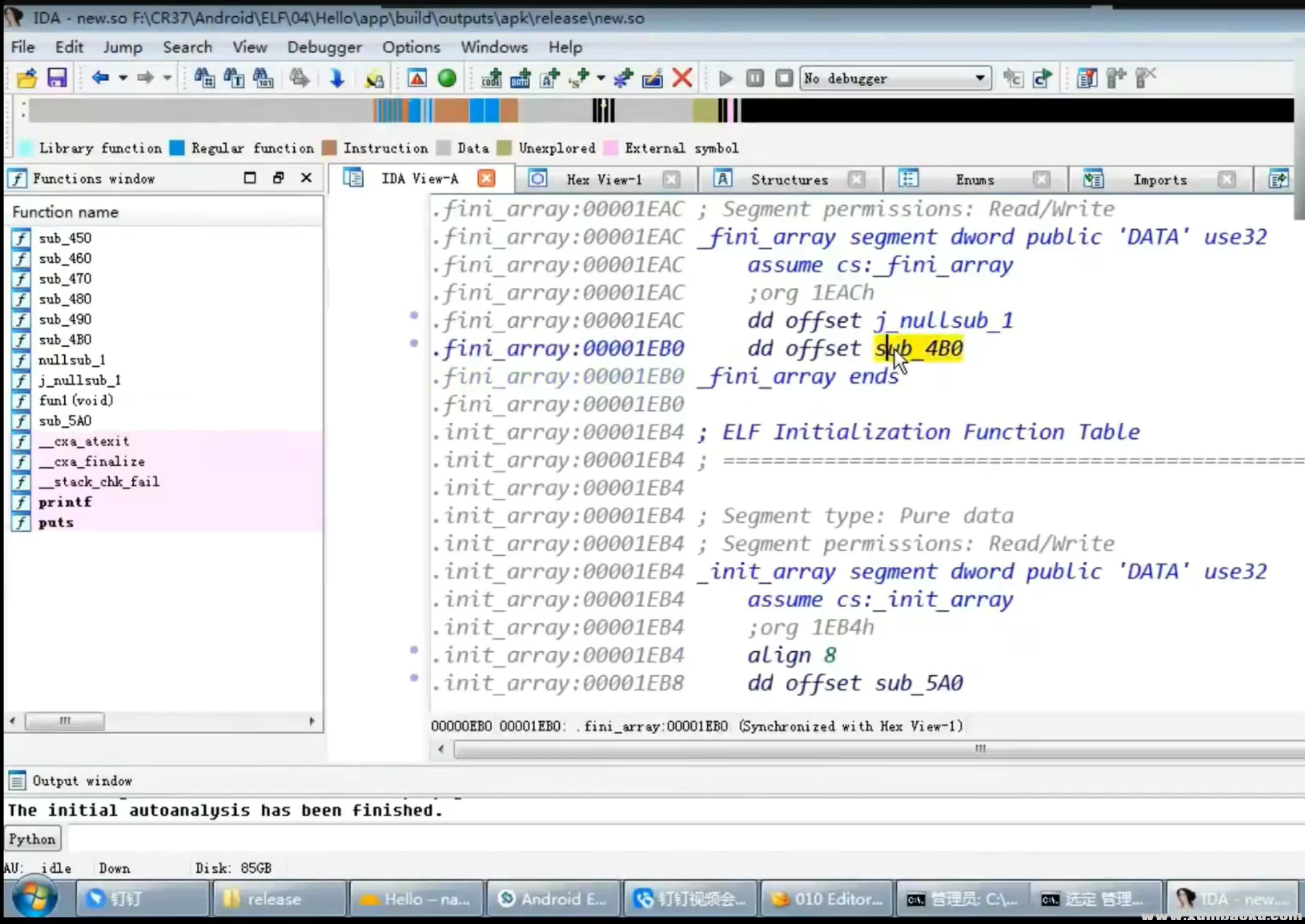This screenshot has height=924, width=1305.
Task: Expand the forward navigation history arrow
Action: click(167, 78)
